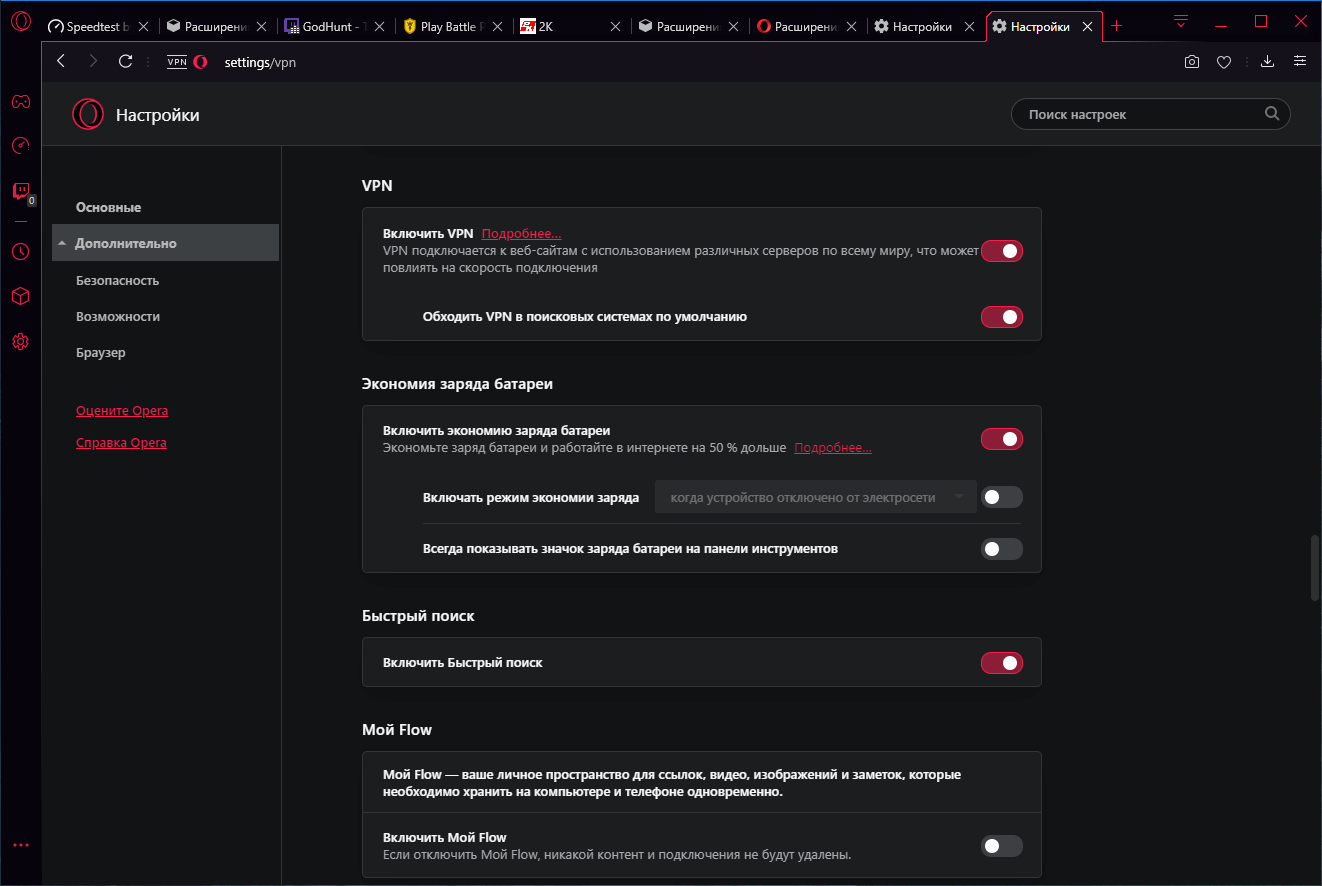
Task: Open the Twitch sidebar panel
Action: click(20, 191)
